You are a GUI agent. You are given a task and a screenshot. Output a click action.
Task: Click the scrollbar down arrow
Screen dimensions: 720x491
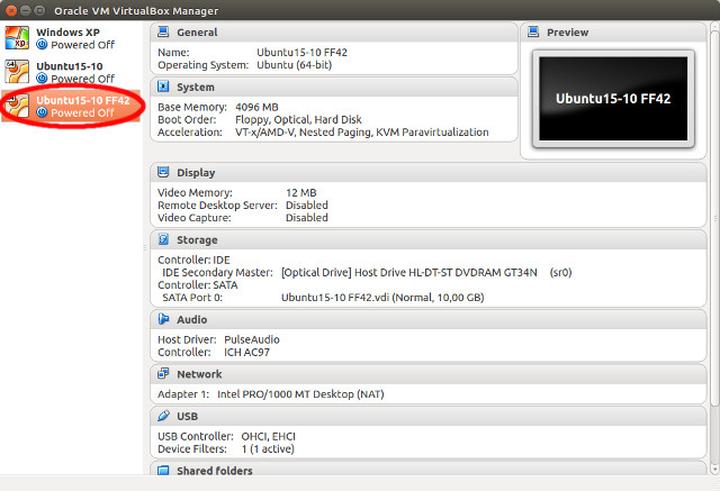click(x=714, y=469)
